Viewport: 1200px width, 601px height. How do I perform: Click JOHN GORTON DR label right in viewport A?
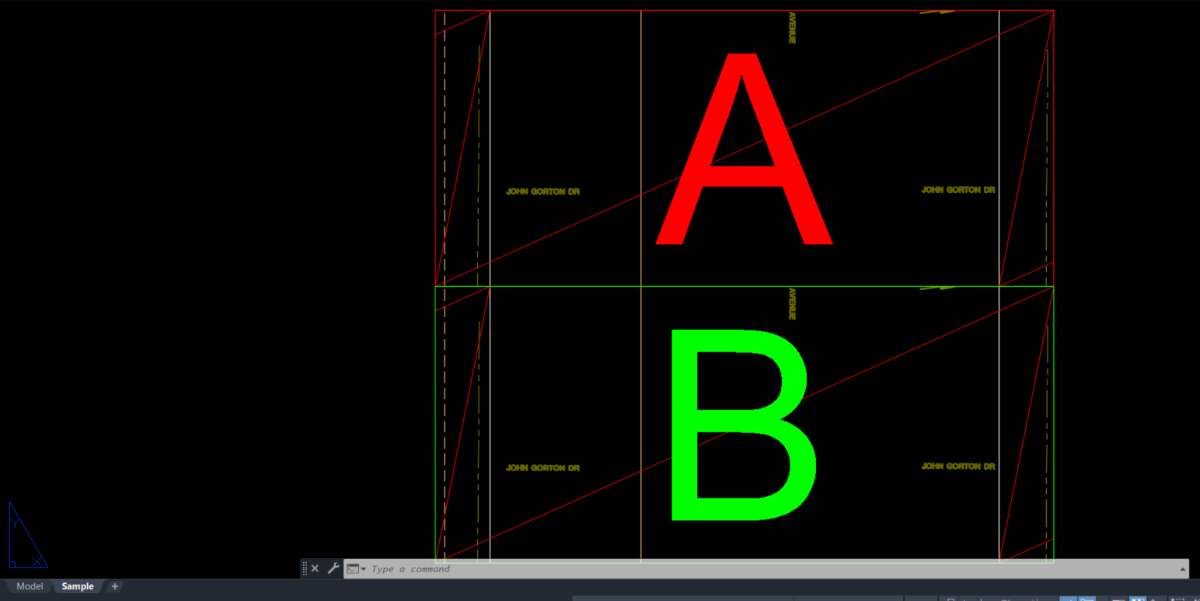click(x=958, y=190)
